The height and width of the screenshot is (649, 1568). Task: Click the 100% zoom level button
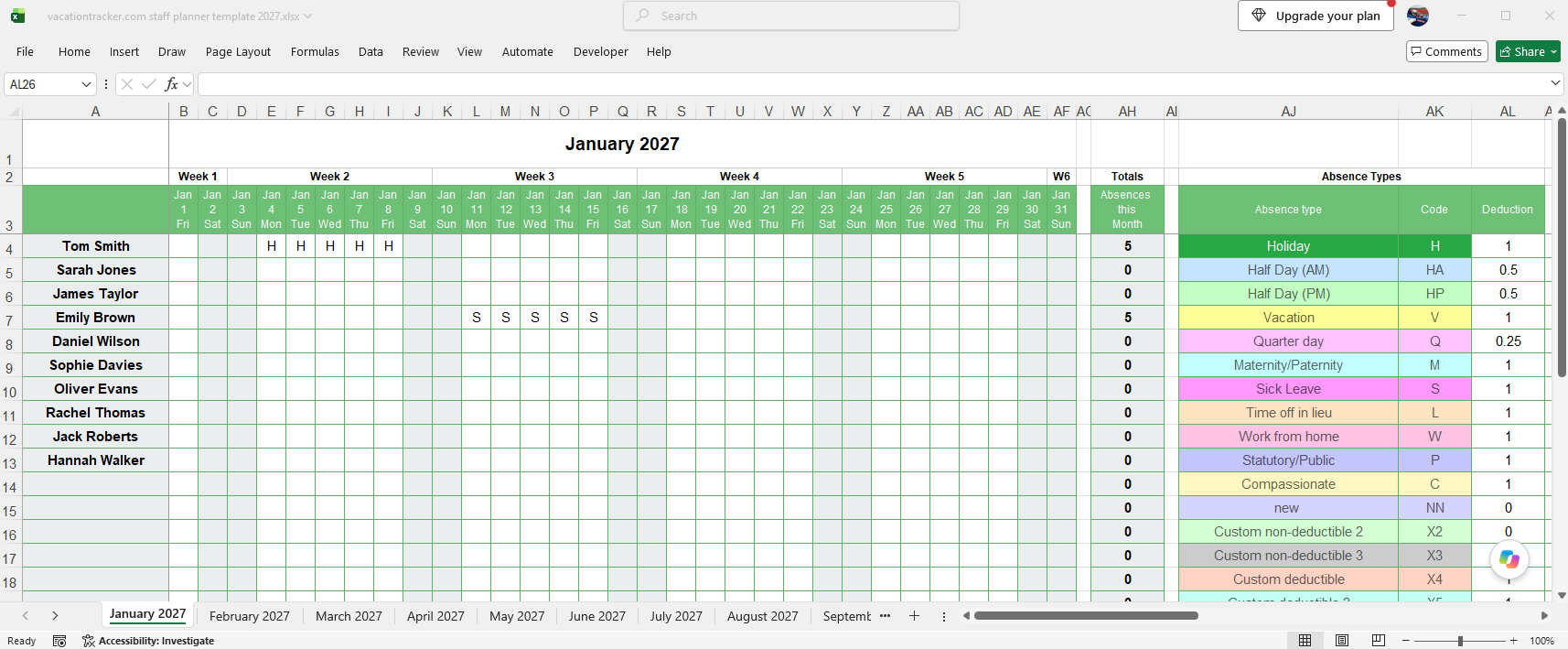pos(1542,641)
